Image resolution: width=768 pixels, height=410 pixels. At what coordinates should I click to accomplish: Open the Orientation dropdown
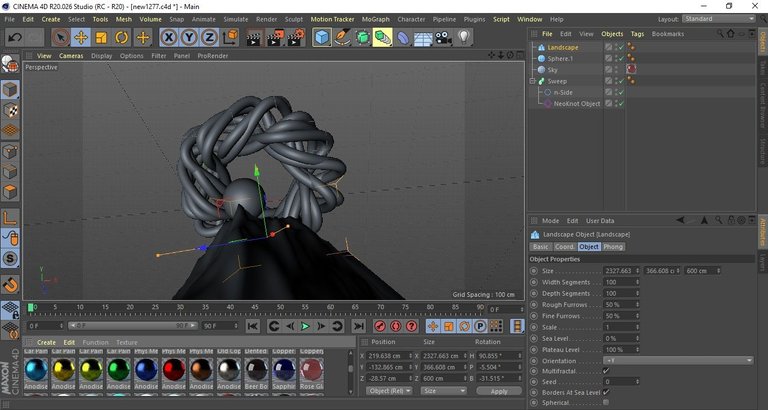click(678, 361)
